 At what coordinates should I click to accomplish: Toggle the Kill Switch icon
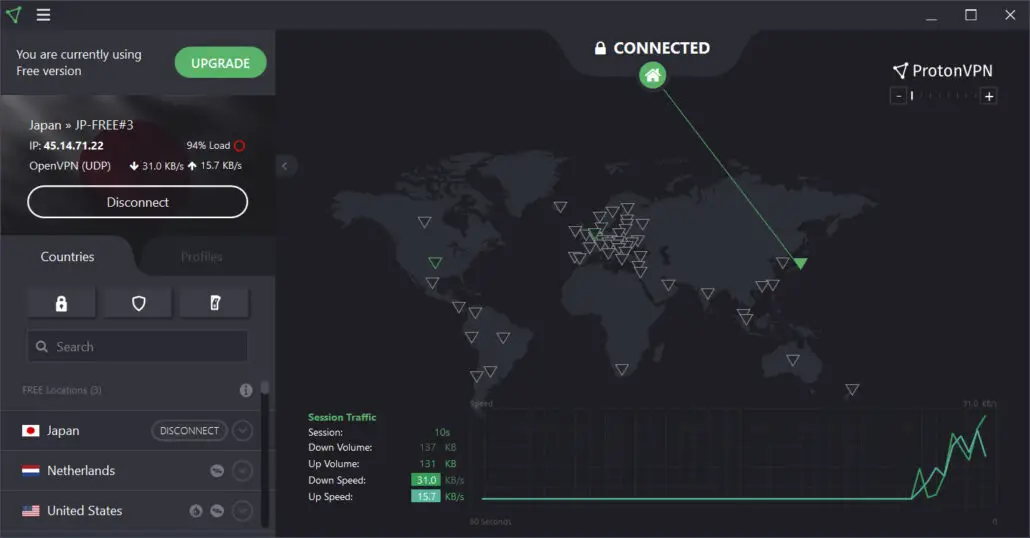215,303
